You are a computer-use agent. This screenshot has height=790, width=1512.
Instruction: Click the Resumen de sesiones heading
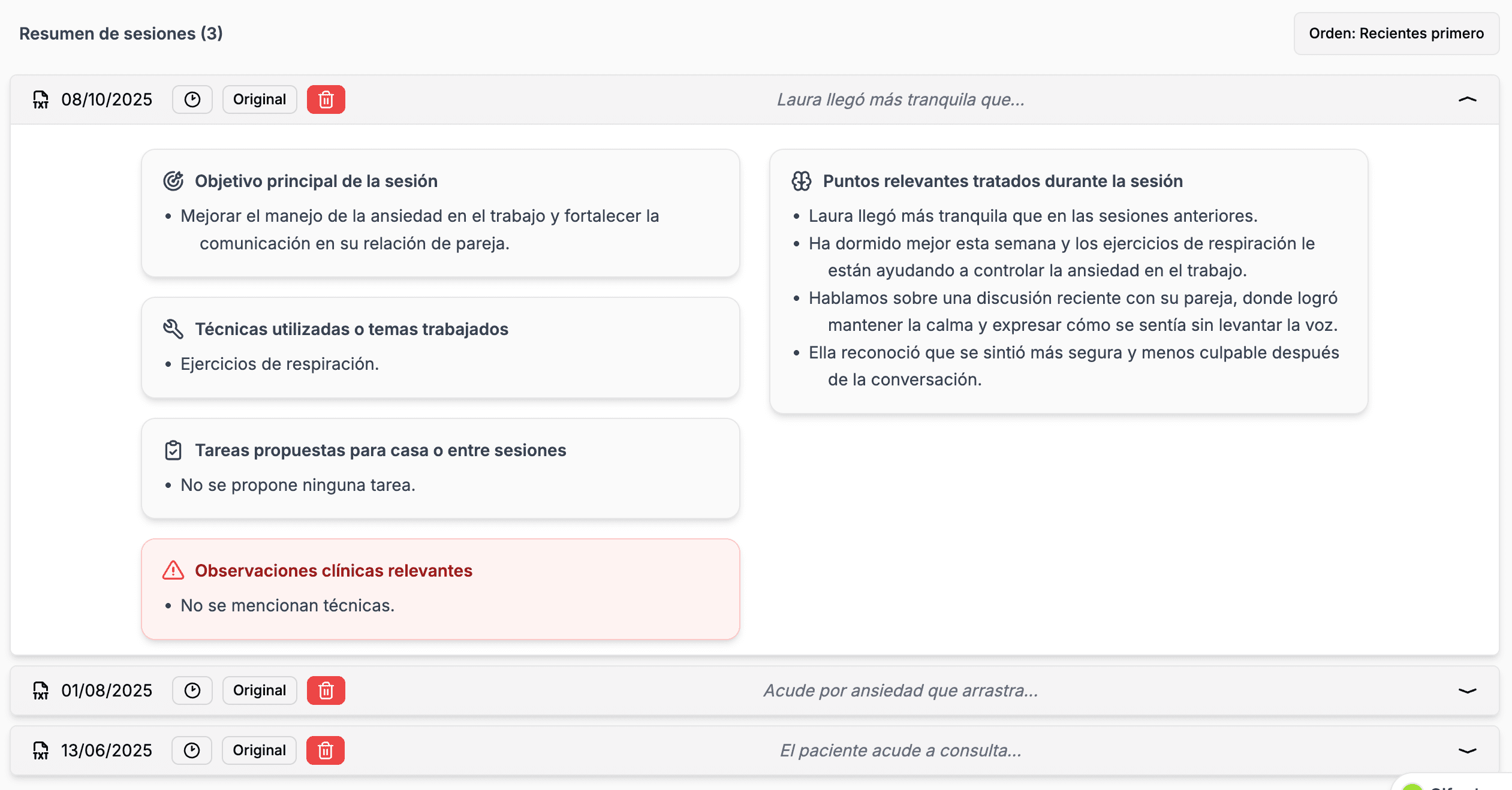pyautogui.click(x=121, y=34)
